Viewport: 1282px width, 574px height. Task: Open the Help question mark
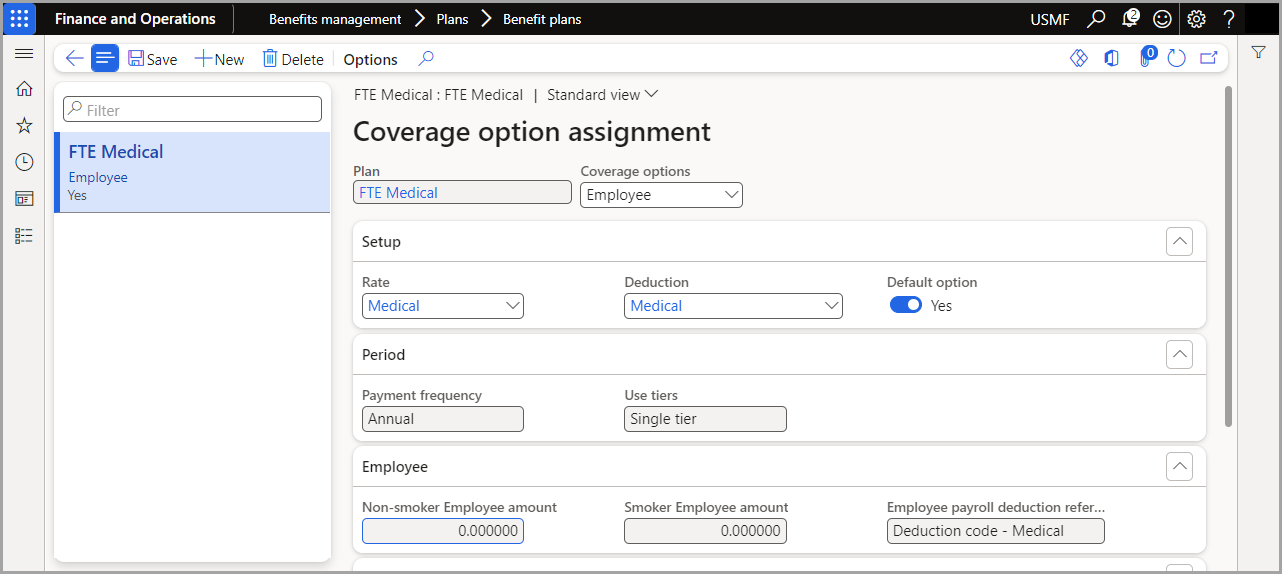click(x=1229, y=19)
